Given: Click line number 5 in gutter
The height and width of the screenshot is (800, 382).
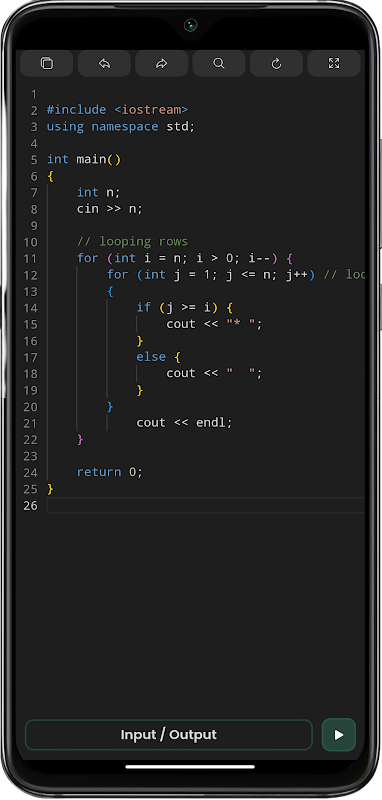Looking at the screenshot, I should tap(34, 160).
